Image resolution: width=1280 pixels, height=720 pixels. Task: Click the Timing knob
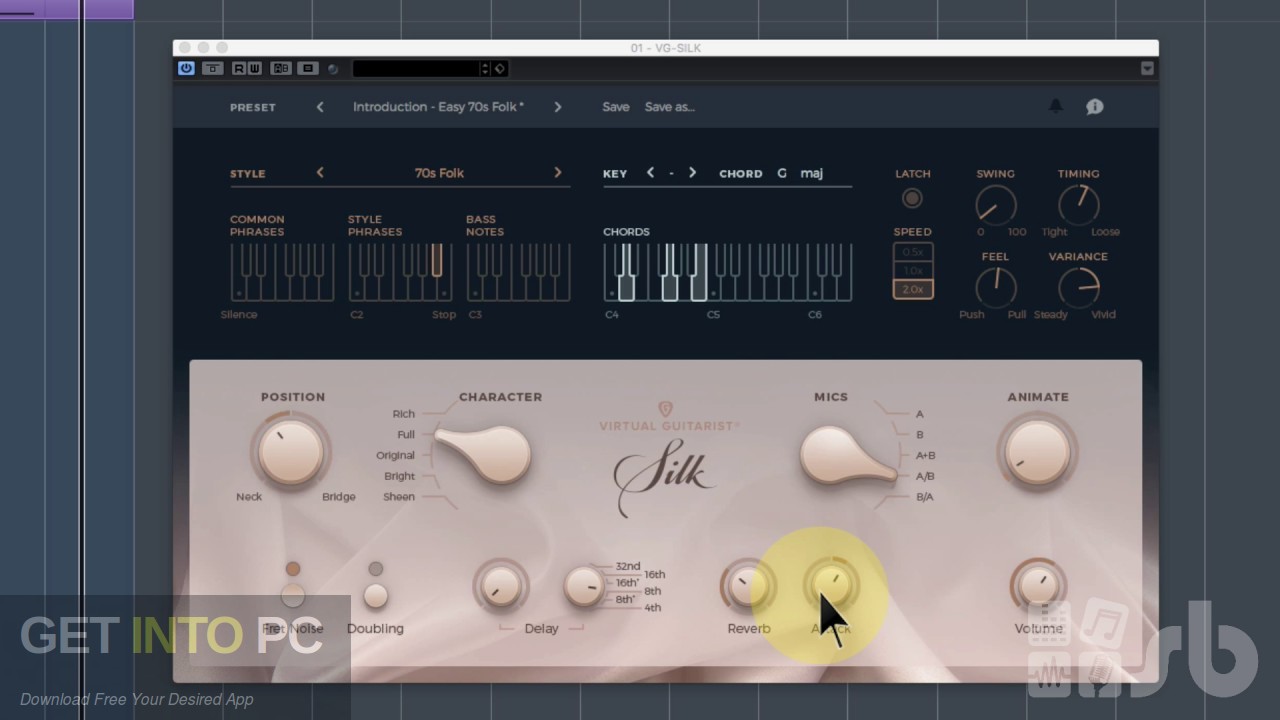click(x=1078, y=205)
